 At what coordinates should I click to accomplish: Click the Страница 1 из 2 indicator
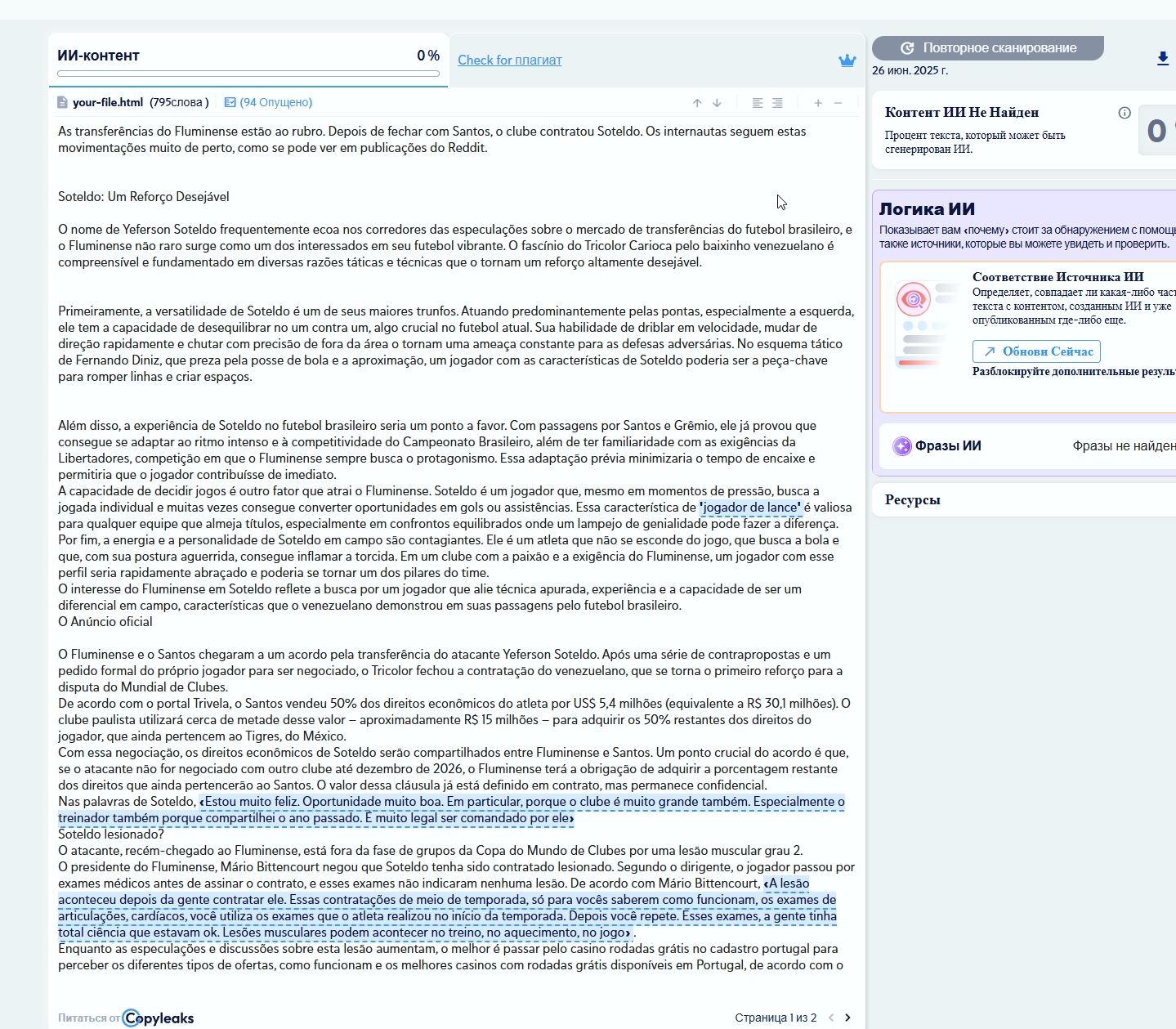coord(776,1018)
